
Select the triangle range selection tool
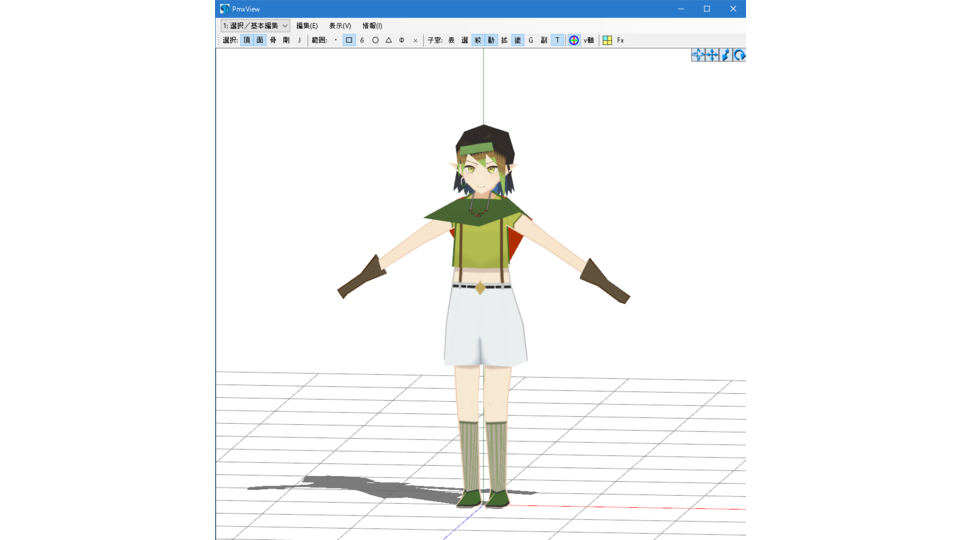(x=389, y=41)
